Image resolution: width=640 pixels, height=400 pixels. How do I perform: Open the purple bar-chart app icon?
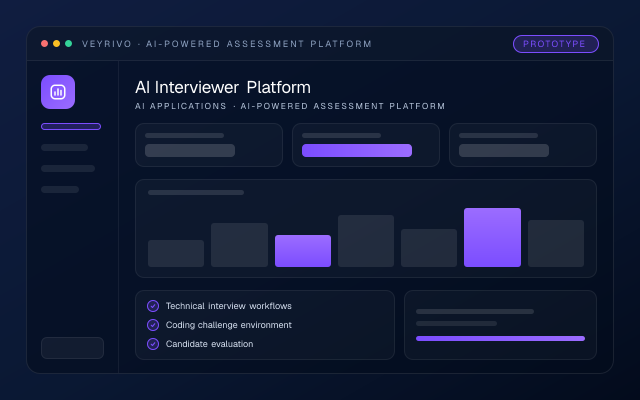click(58, 92)
